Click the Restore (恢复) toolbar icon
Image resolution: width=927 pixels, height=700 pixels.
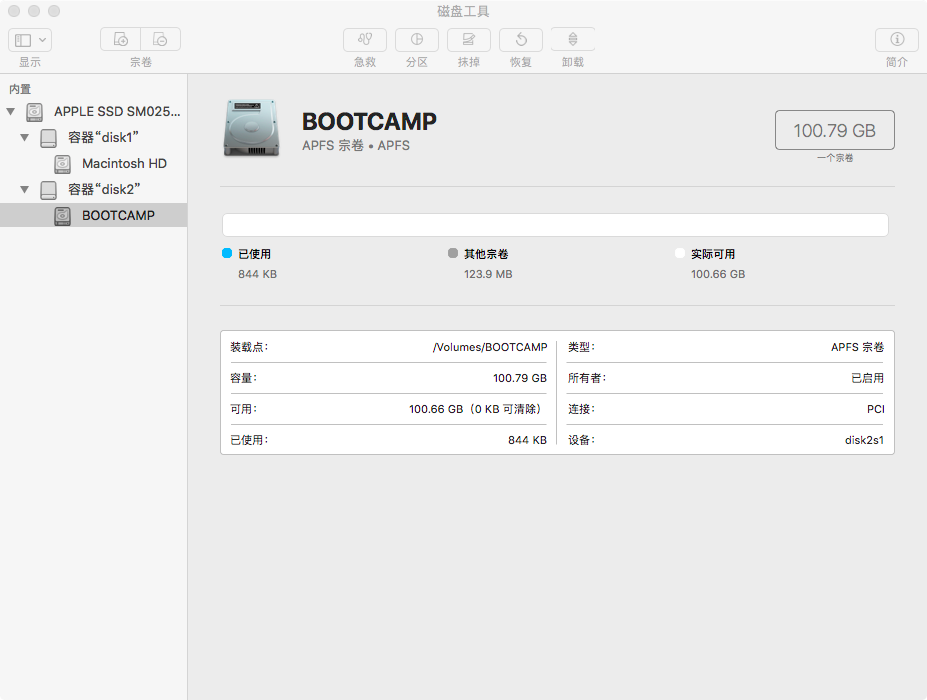520,40
